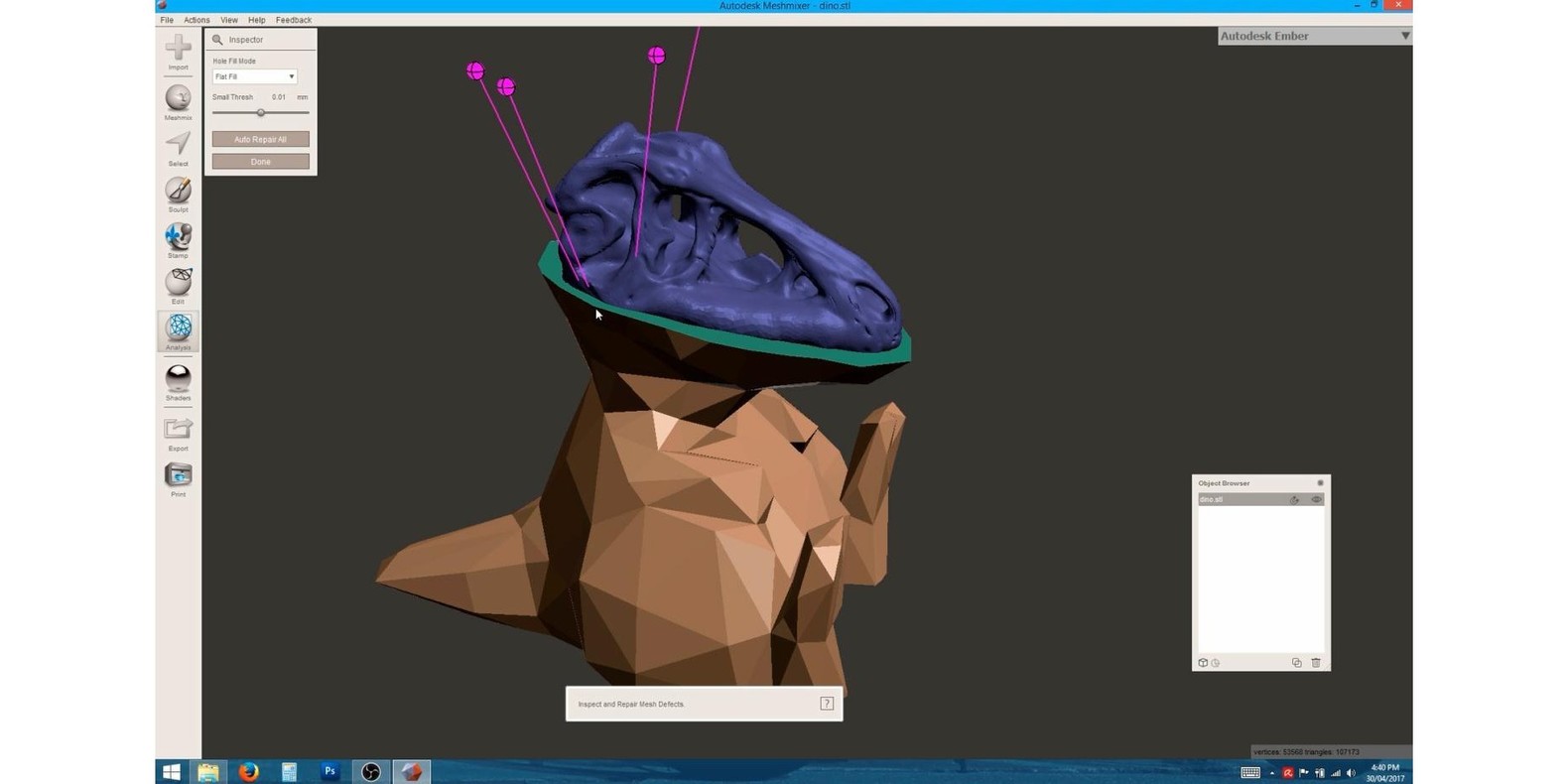Screen dimensions: 1568x784
Task: Launch Firefox from the taskbar
Action: 248,772
